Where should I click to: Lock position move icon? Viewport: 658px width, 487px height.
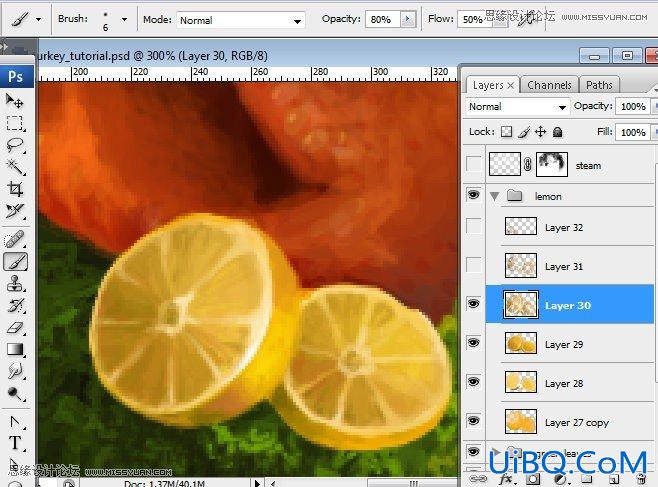pyautogui.click(x=540, y=132)
